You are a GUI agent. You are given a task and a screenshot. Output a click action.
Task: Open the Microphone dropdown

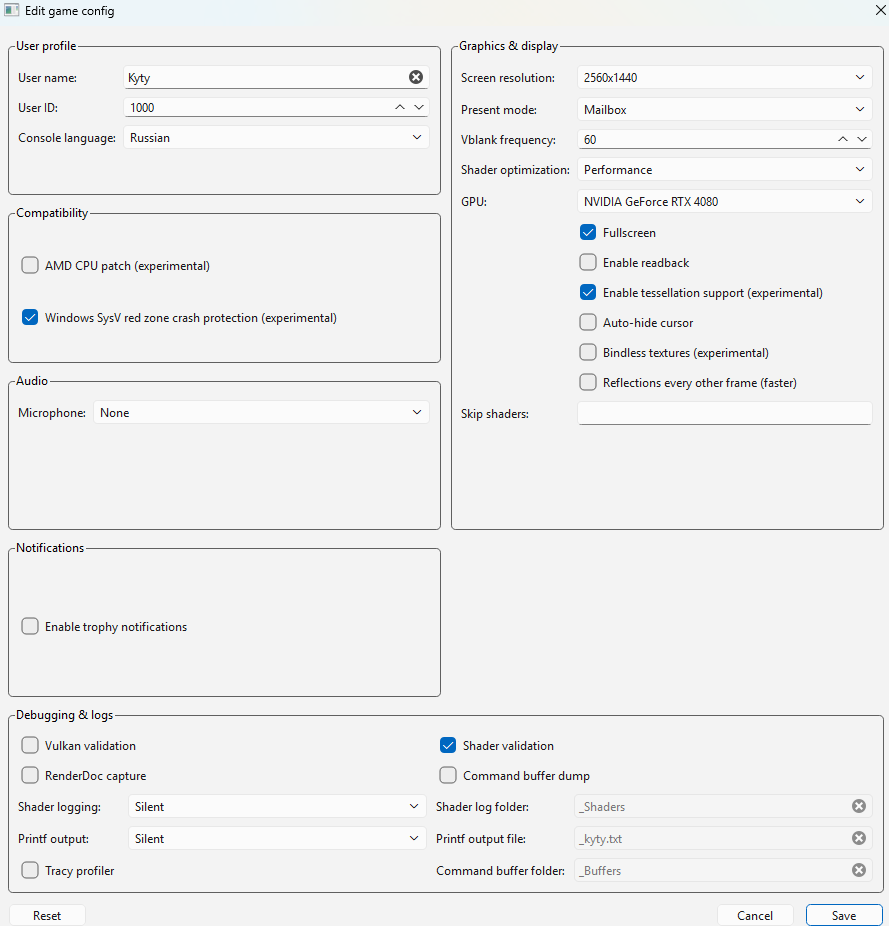point(261,412)
